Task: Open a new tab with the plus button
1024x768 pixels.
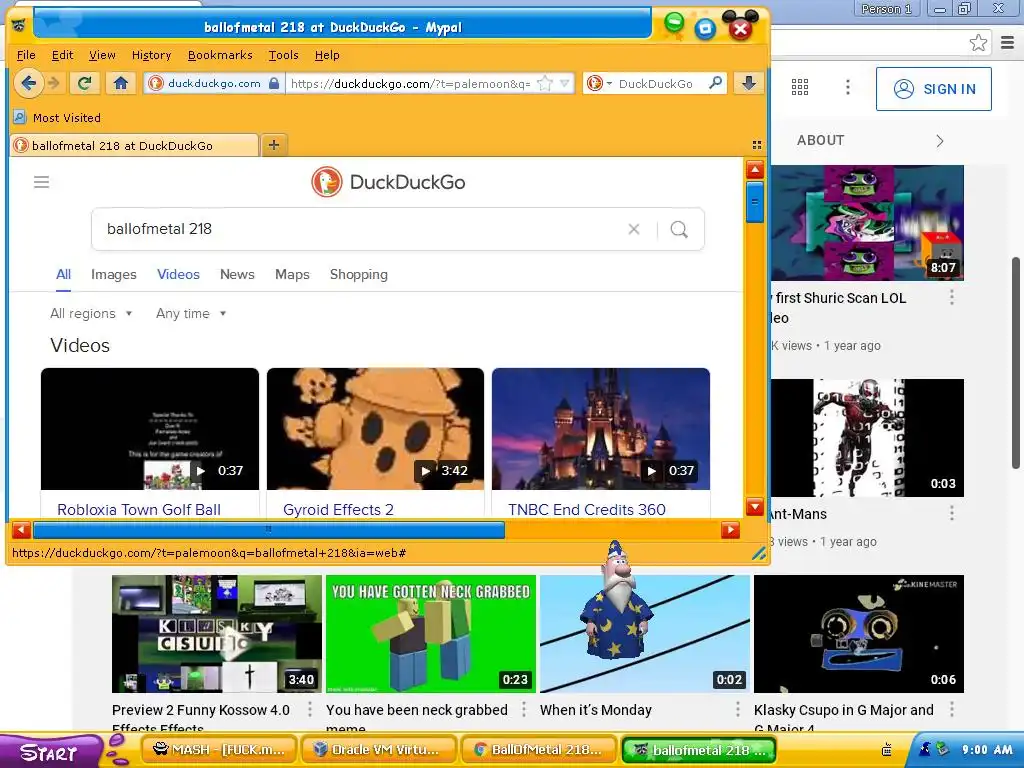Action: (274, 144)
